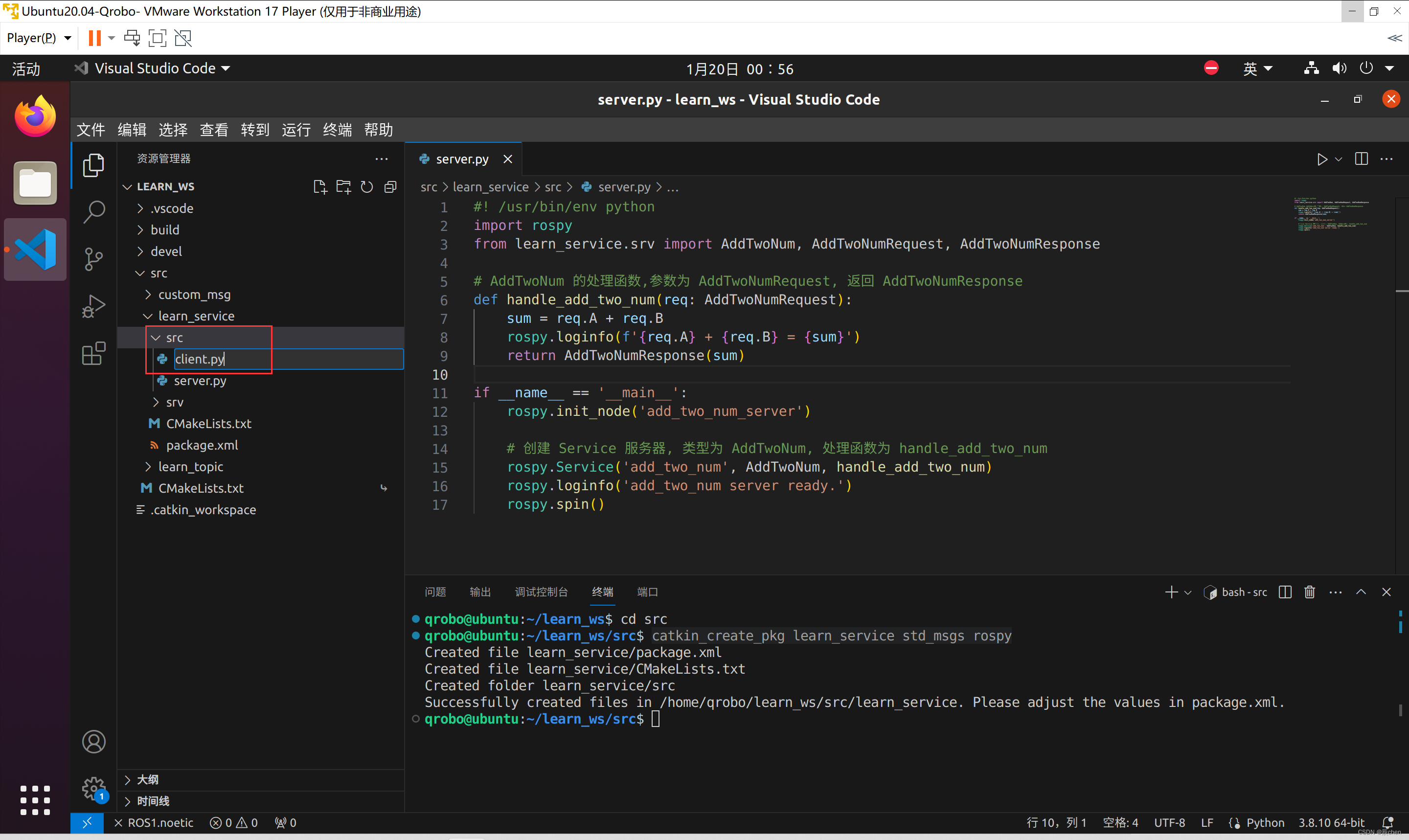1409x840 pixels.
Task: Click the ports forwarded indicator in status bar
Action: point(285,822)
